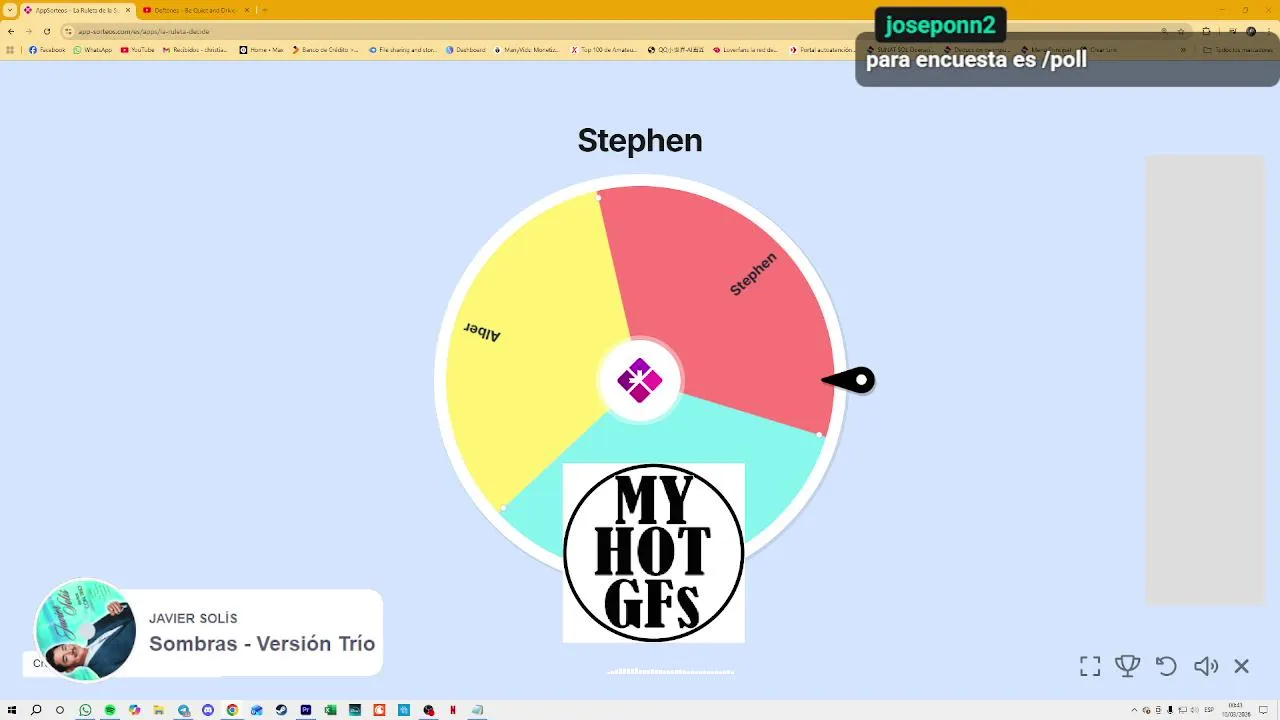
Task: Open the Chrome three-dot menu
Action: pyautogui.click(x=1268, y=31)
